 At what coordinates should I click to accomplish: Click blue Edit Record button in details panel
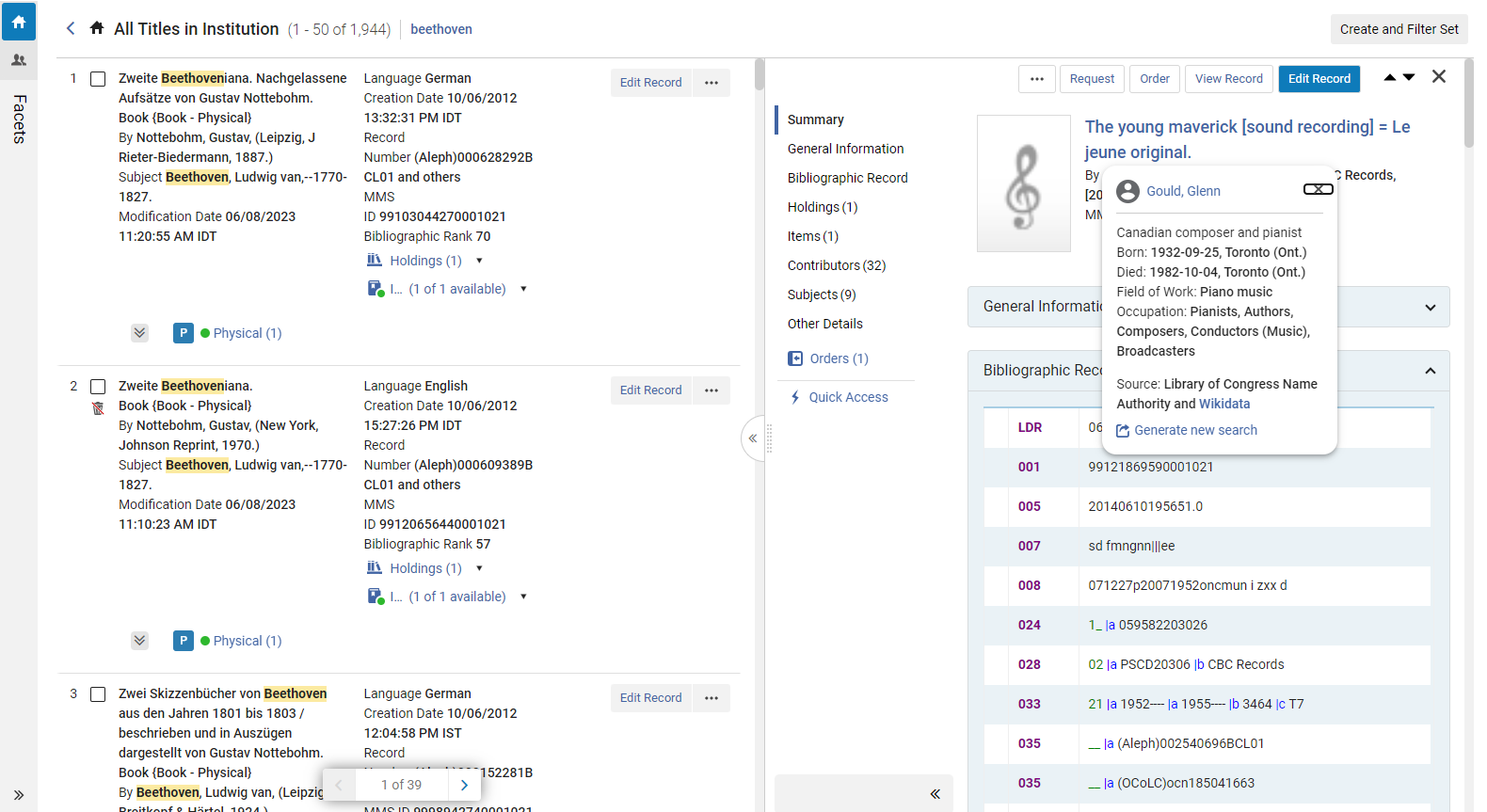tap(1319, 79)
